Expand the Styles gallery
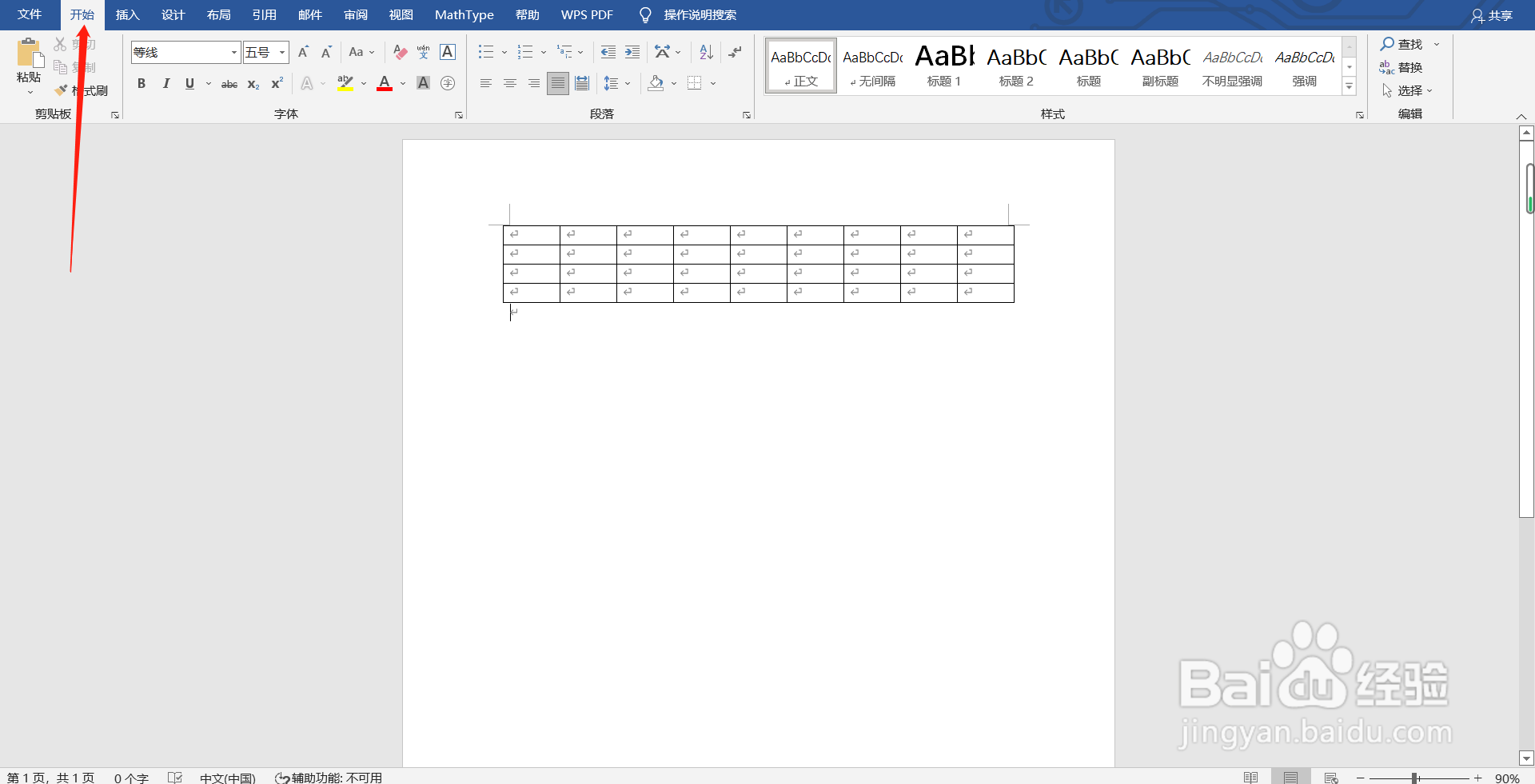1535x784 pixels. (x=1350, y=86)
